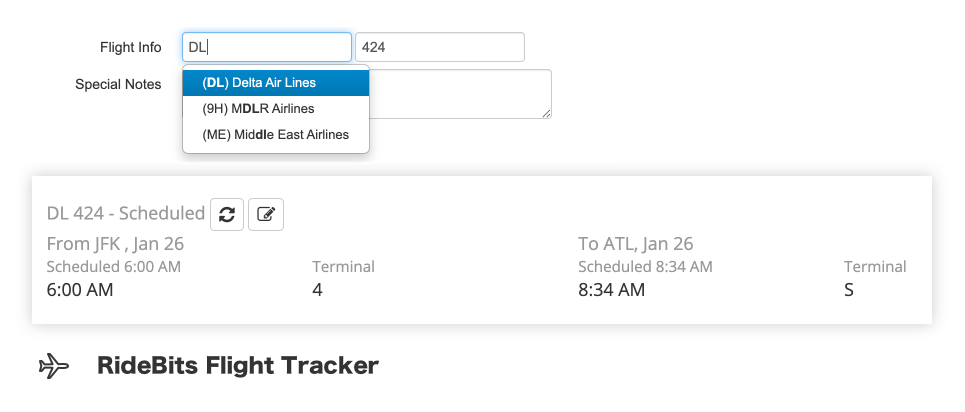
Task: Click the edit flight details icon
Action: (266, 214)
